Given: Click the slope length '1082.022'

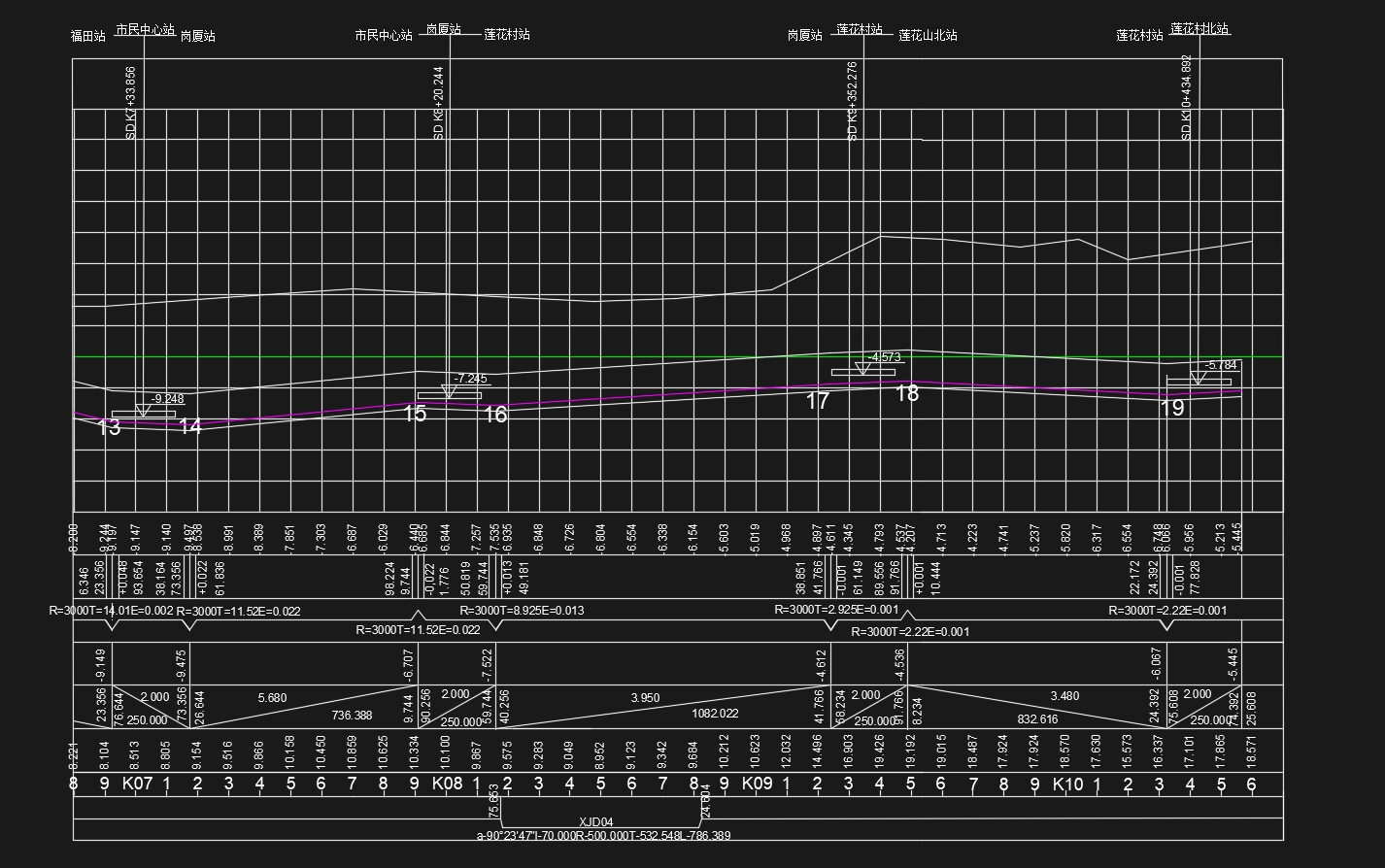Looking at the screenshot, I should [715, 714].
